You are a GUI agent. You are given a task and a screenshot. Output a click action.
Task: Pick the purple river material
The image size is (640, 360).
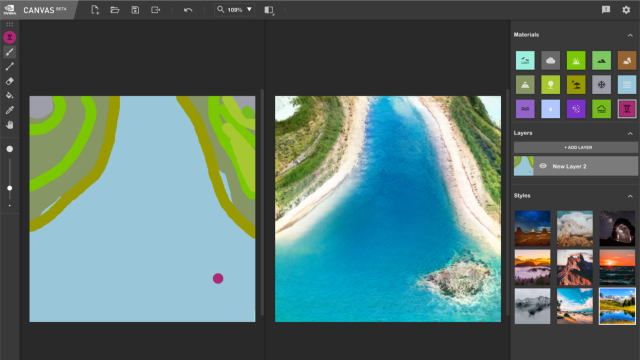(x=525, y=109)
